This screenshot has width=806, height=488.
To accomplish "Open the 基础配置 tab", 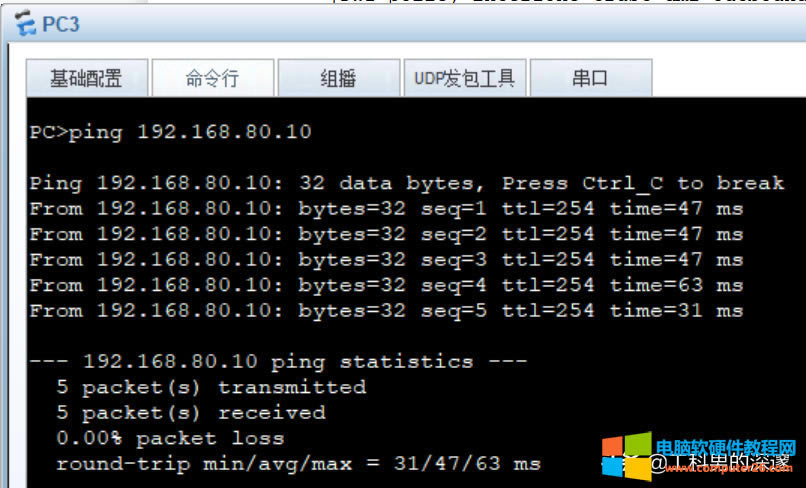I will tap(87, 78).
